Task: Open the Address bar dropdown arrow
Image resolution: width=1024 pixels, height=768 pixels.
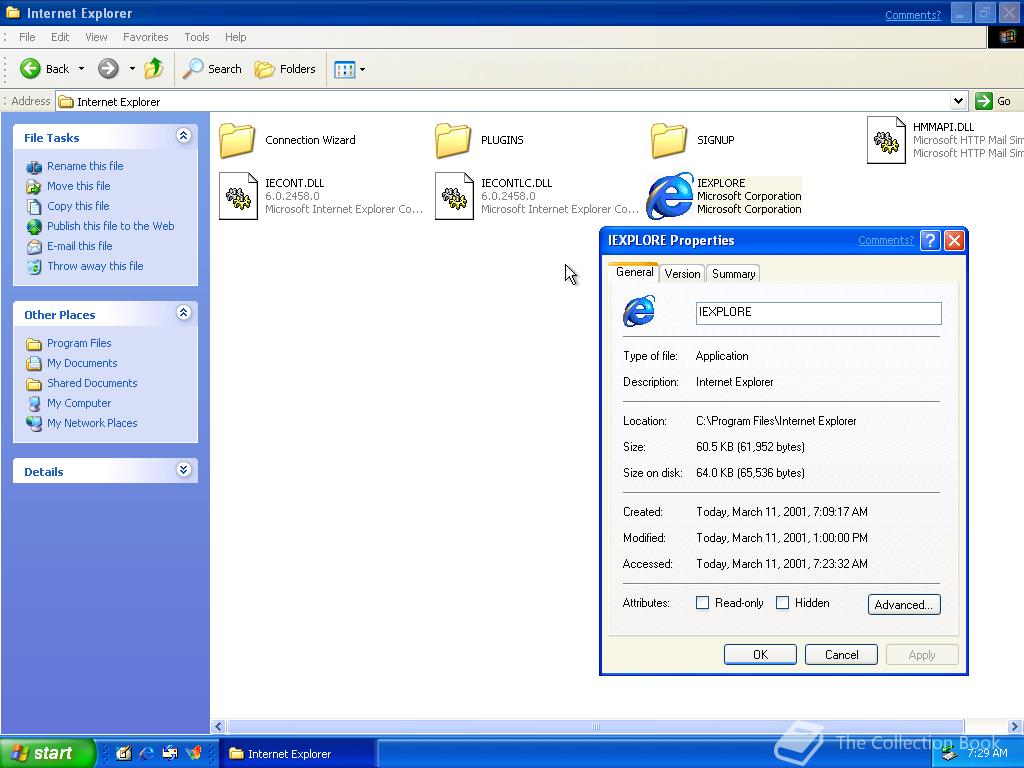Action: pos(958,101)
